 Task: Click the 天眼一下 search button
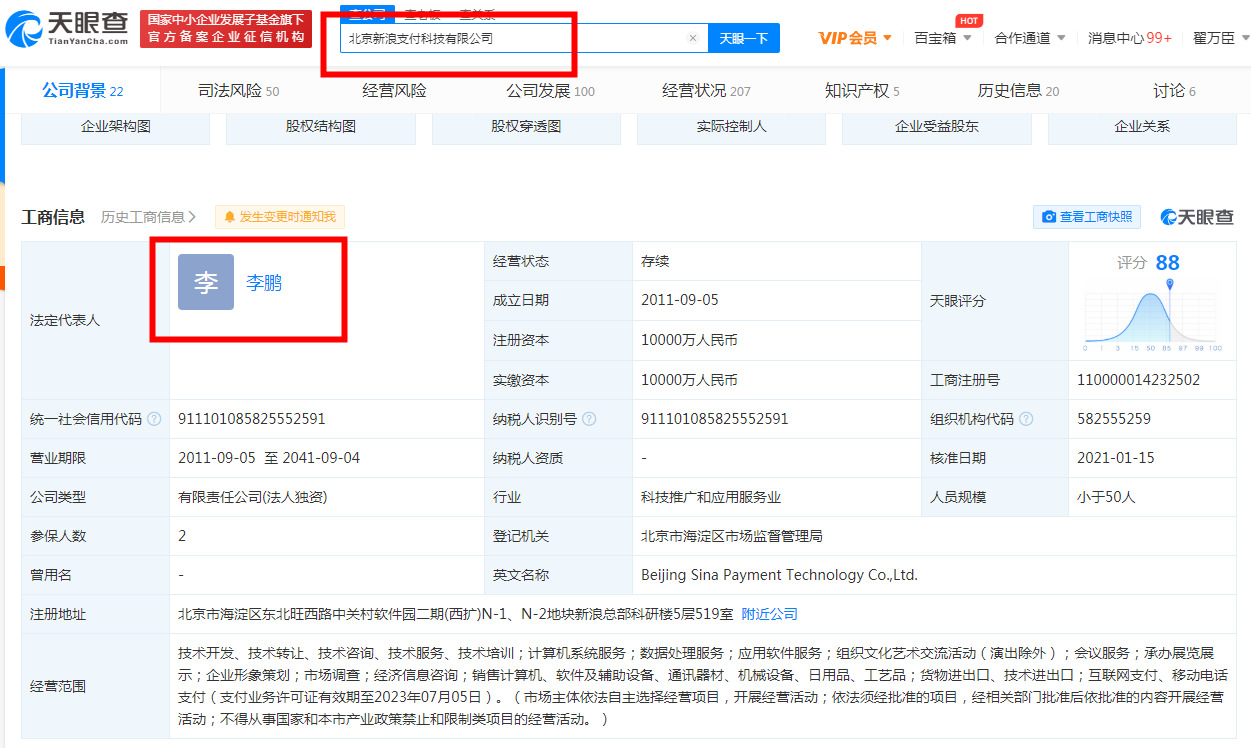744,38
